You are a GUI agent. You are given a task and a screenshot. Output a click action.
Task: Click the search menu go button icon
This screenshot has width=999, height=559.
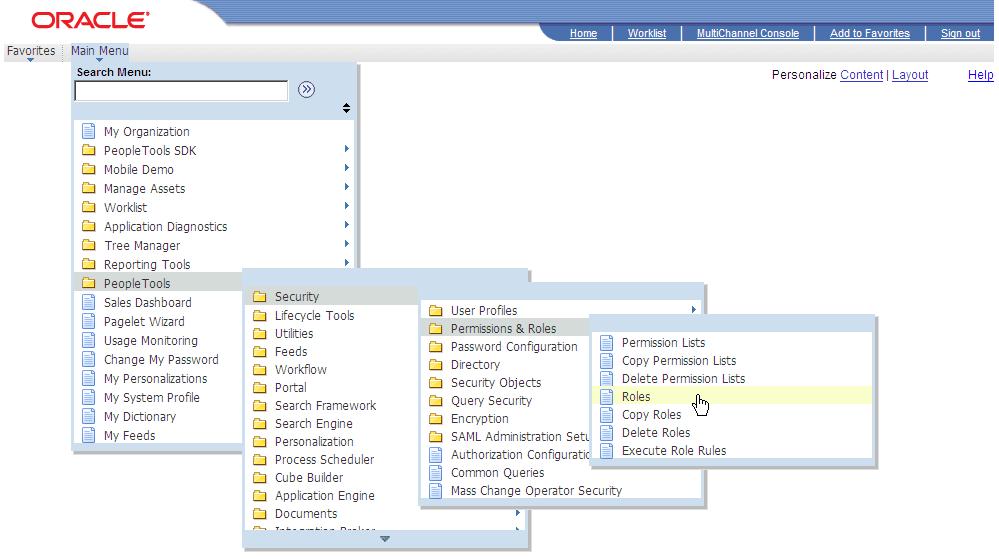[306, 90]
